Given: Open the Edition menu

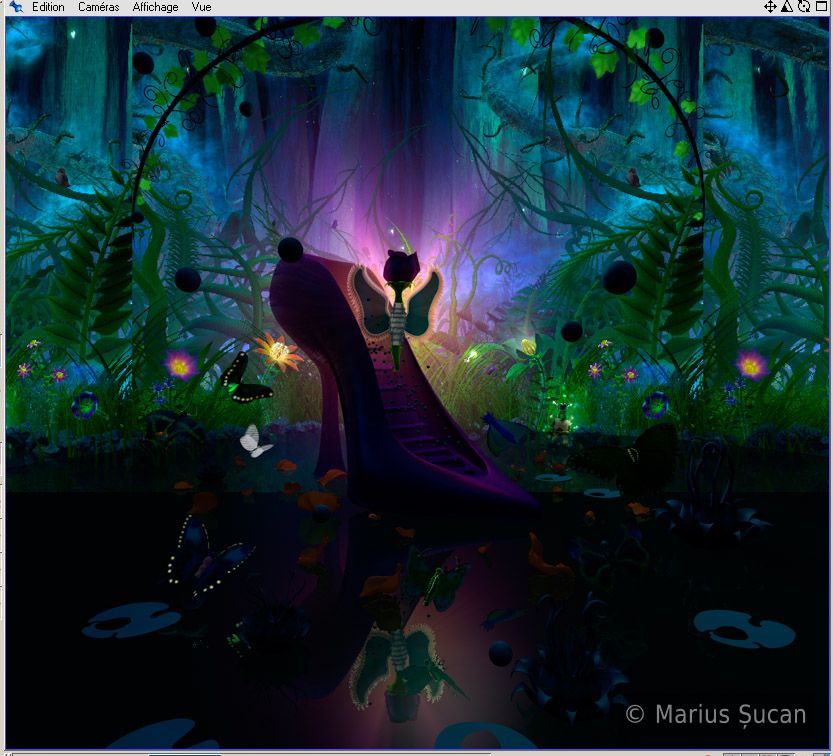Looking at the screenshot, I should click(x=48, y=7).
